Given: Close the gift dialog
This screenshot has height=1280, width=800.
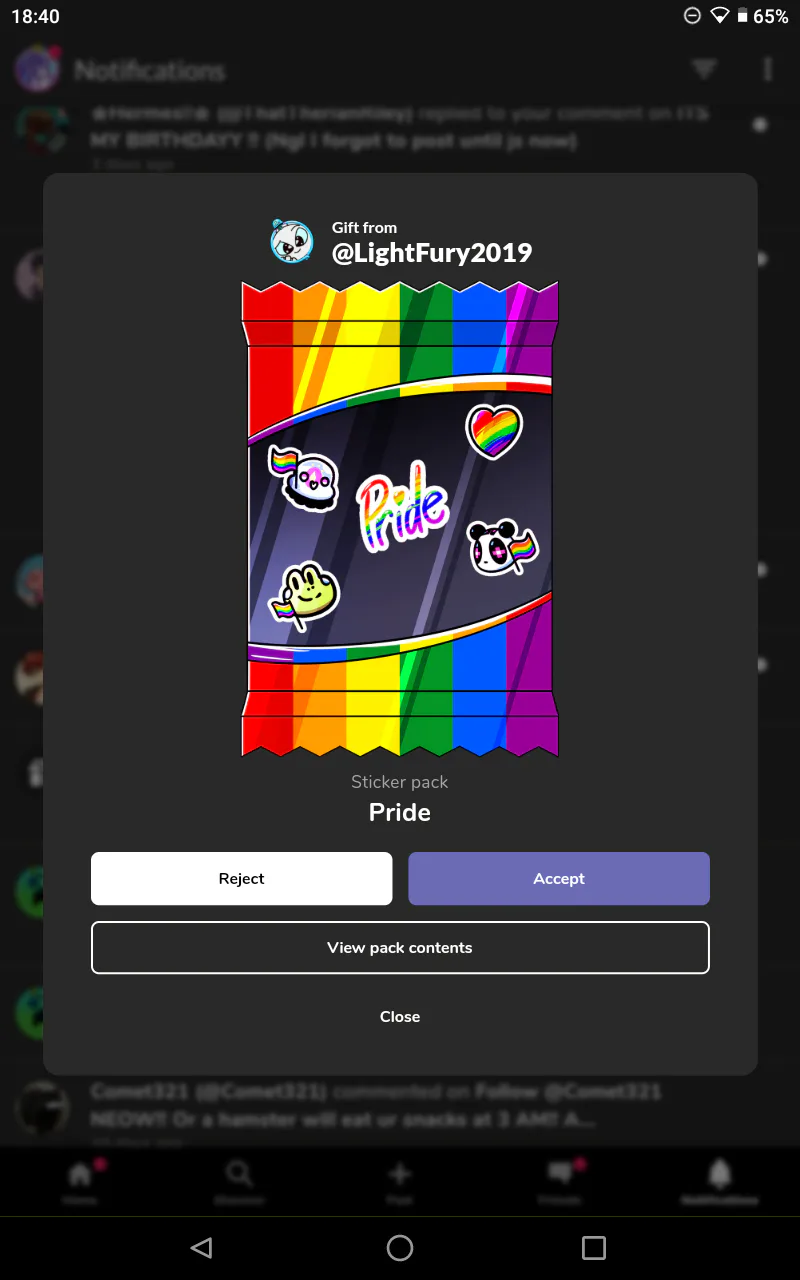Looking at the screenshot, I should [x=400, y=1017].
